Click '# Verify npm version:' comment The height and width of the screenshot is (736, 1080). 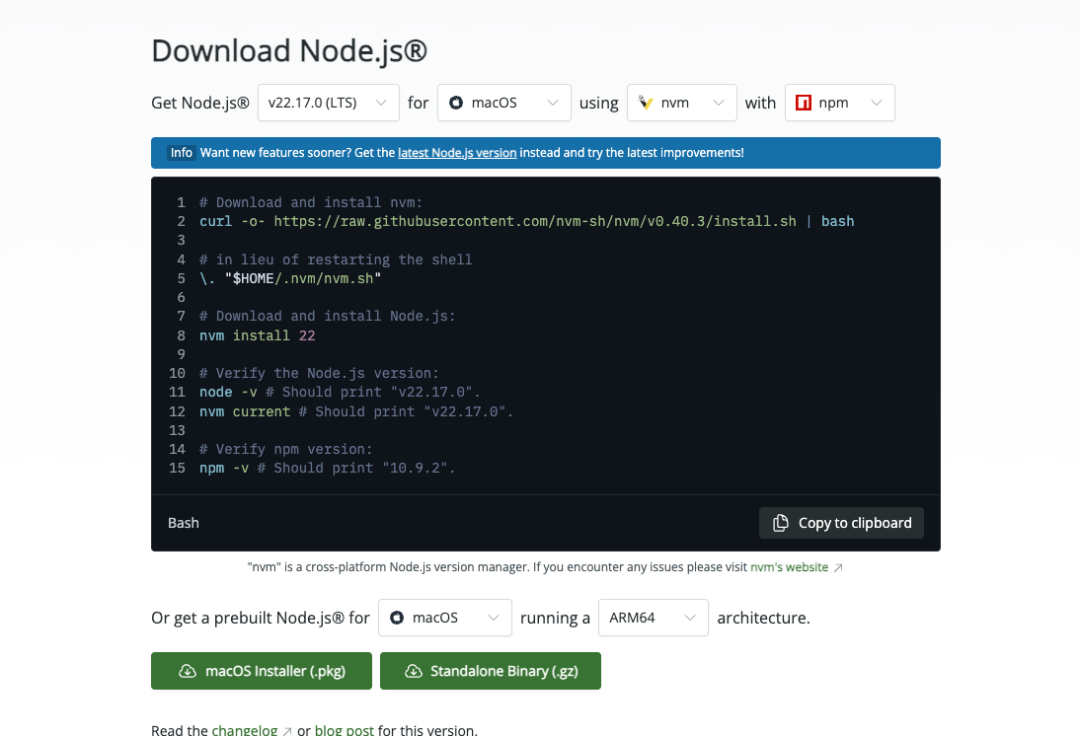tap(286, 449)
